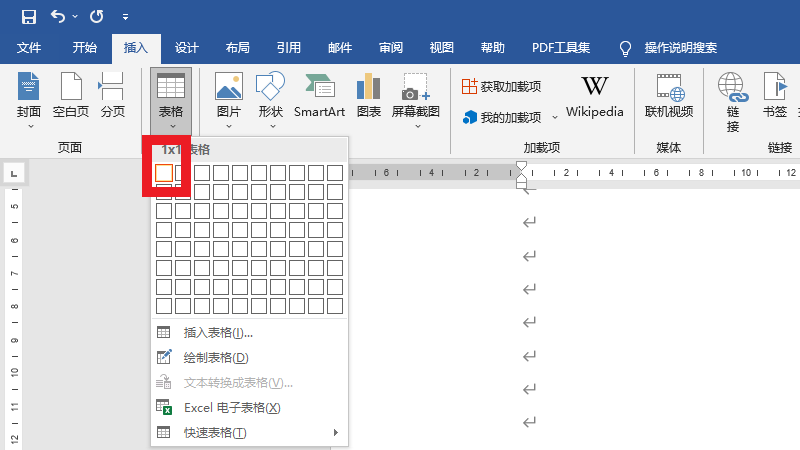Viewport: 800px width, 450px height.
Task: Choose 插入表格(I)... from the menu
Action: pos(249,333)
